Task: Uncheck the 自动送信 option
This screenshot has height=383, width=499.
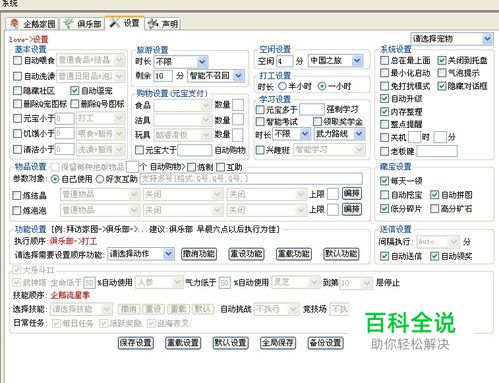Action: 384,256
